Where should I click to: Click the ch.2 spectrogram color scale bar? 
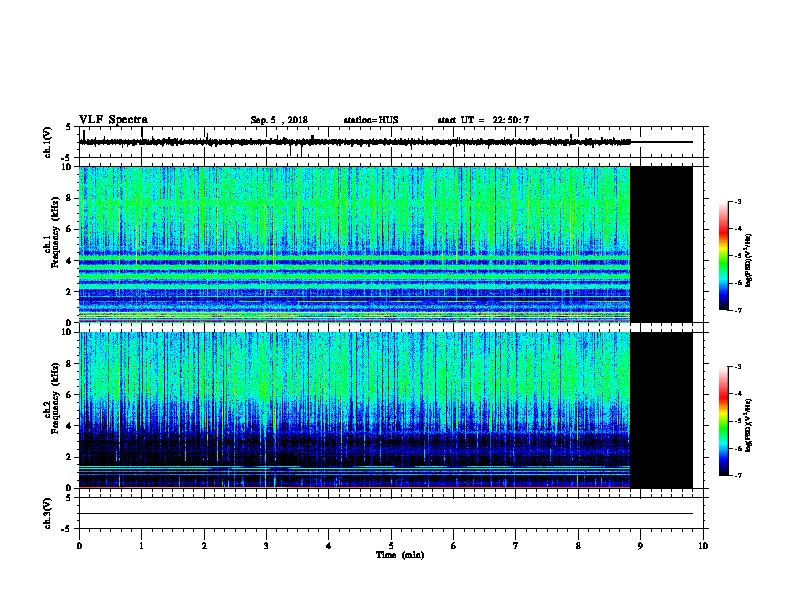[x=724, y=421]
